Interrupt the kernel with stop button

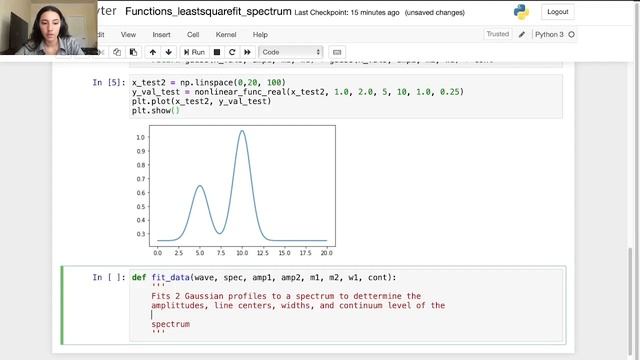[x=217, y=52]
